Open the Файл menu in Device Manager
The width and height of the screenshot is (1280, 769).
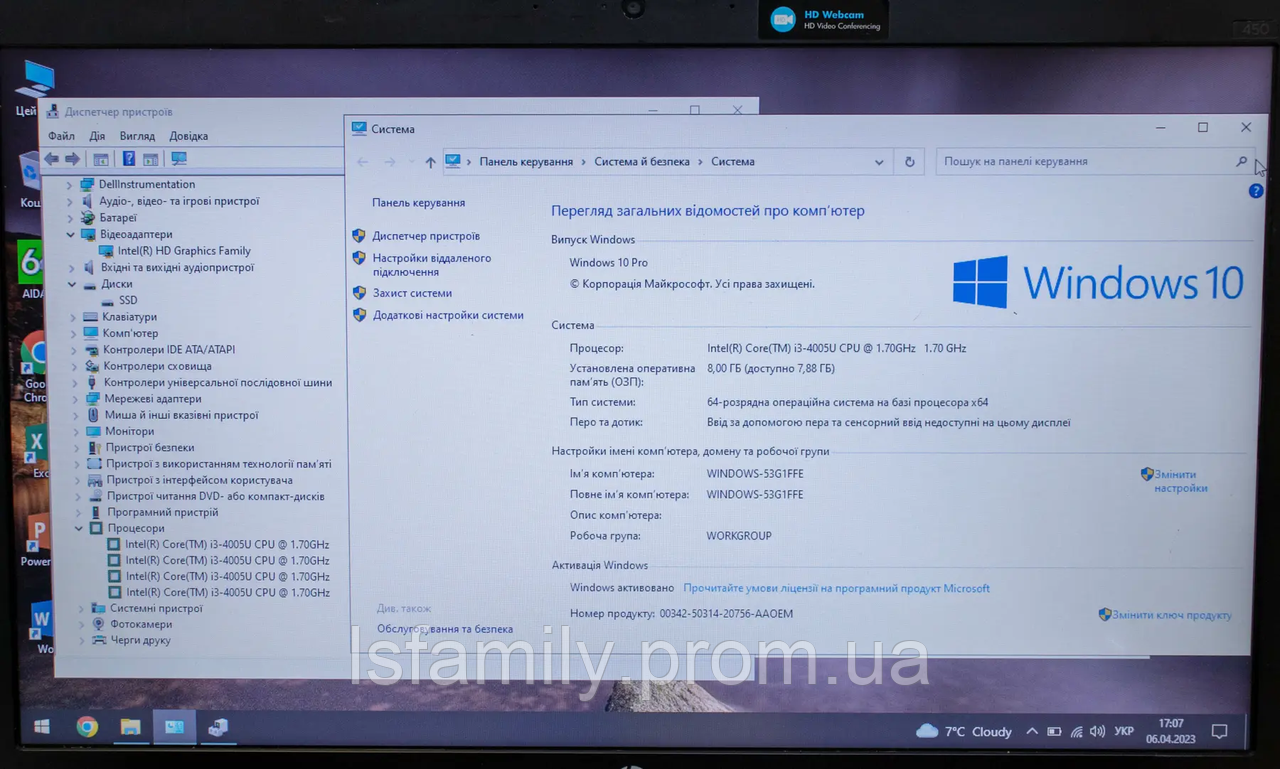[x=61, y=136]
